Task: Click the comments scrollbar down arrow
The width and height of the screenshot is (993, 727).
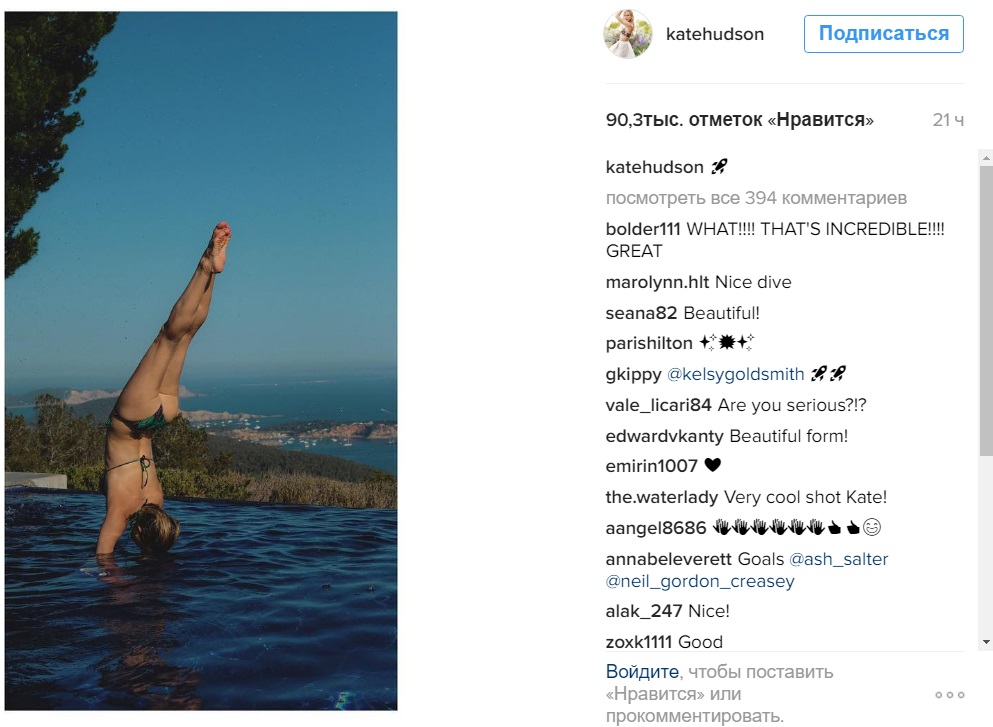Action: pos(986,641)
